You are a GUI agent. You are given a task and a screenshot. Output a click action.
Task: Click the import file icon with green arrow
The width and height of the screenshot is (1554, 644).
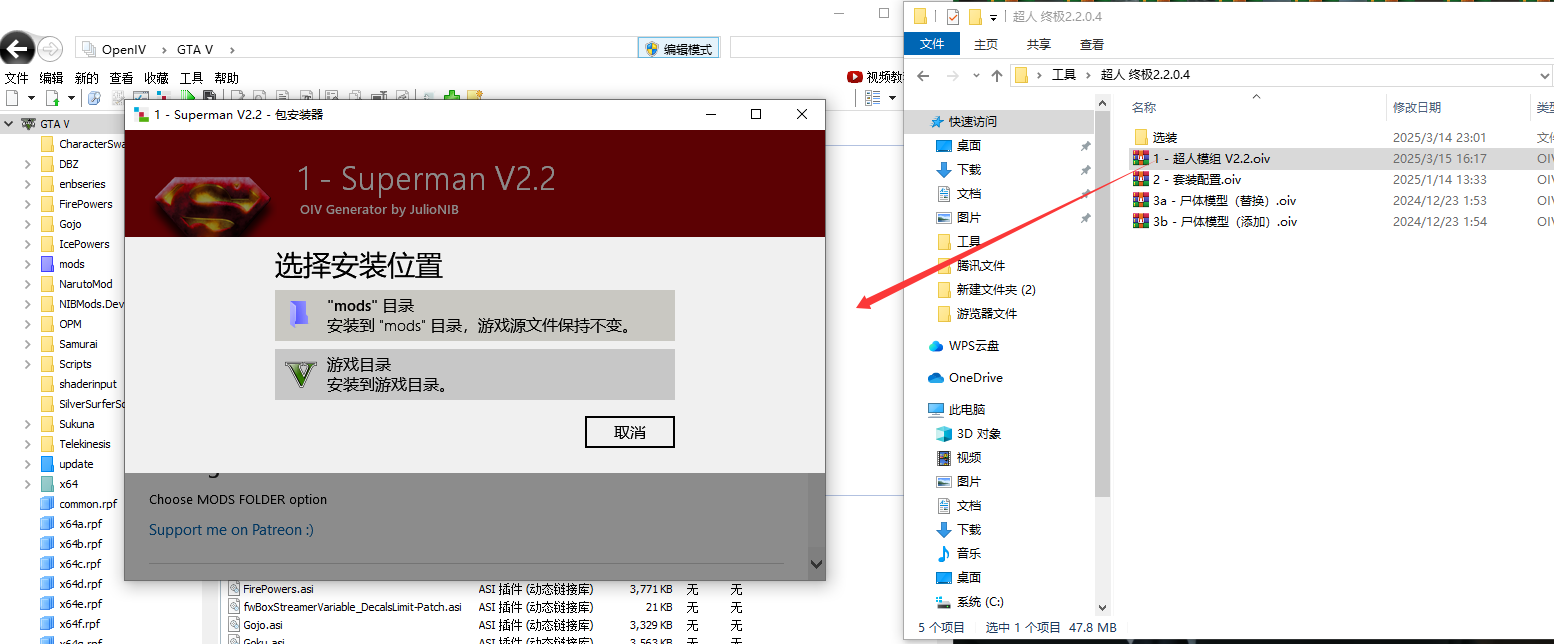click(51, 97)
